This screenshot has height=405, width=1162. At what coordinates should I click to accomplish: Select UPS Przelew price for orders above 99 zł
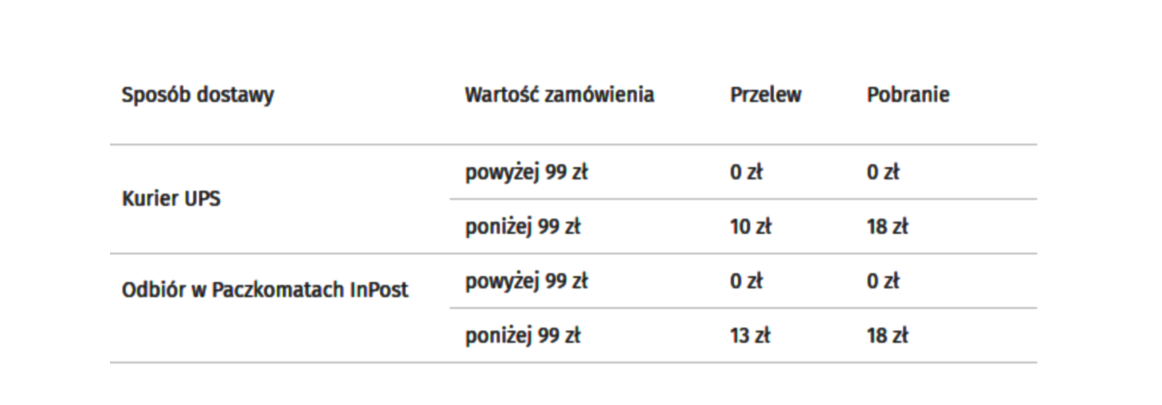(x=746, y=172)
